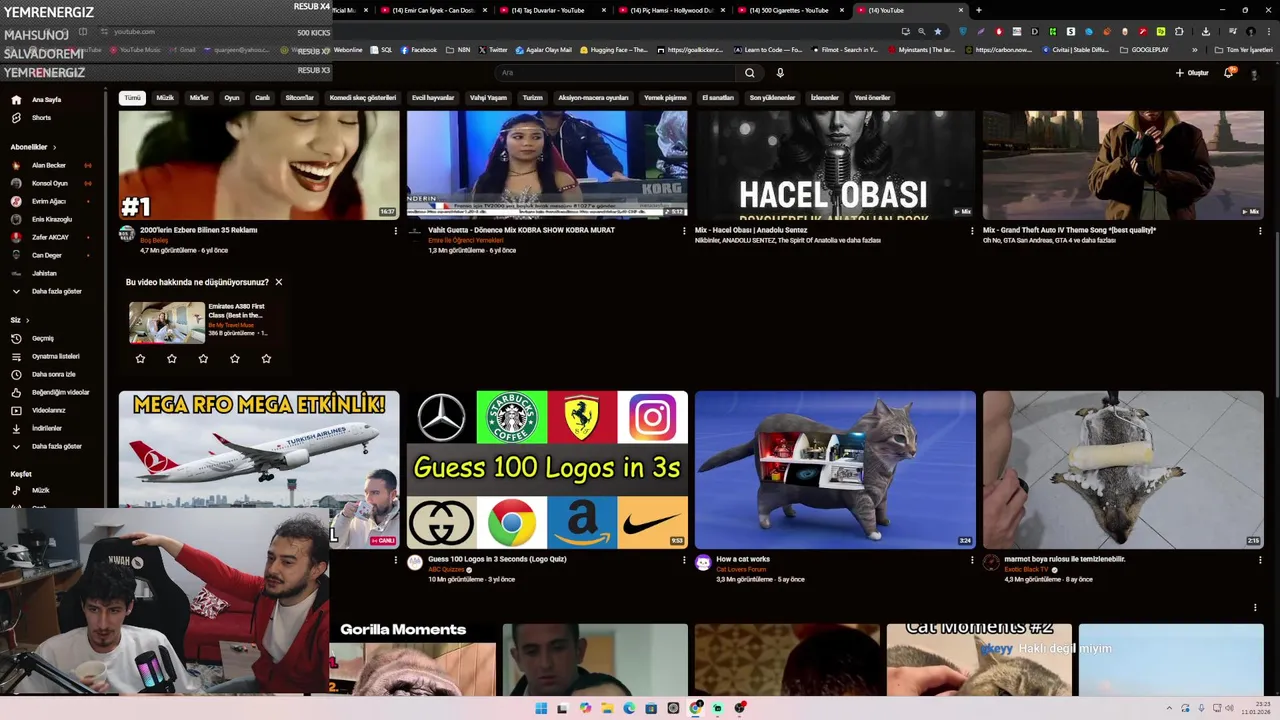
Task: Open Zafer AKCAY channel subscription
Action: point(50,237)
